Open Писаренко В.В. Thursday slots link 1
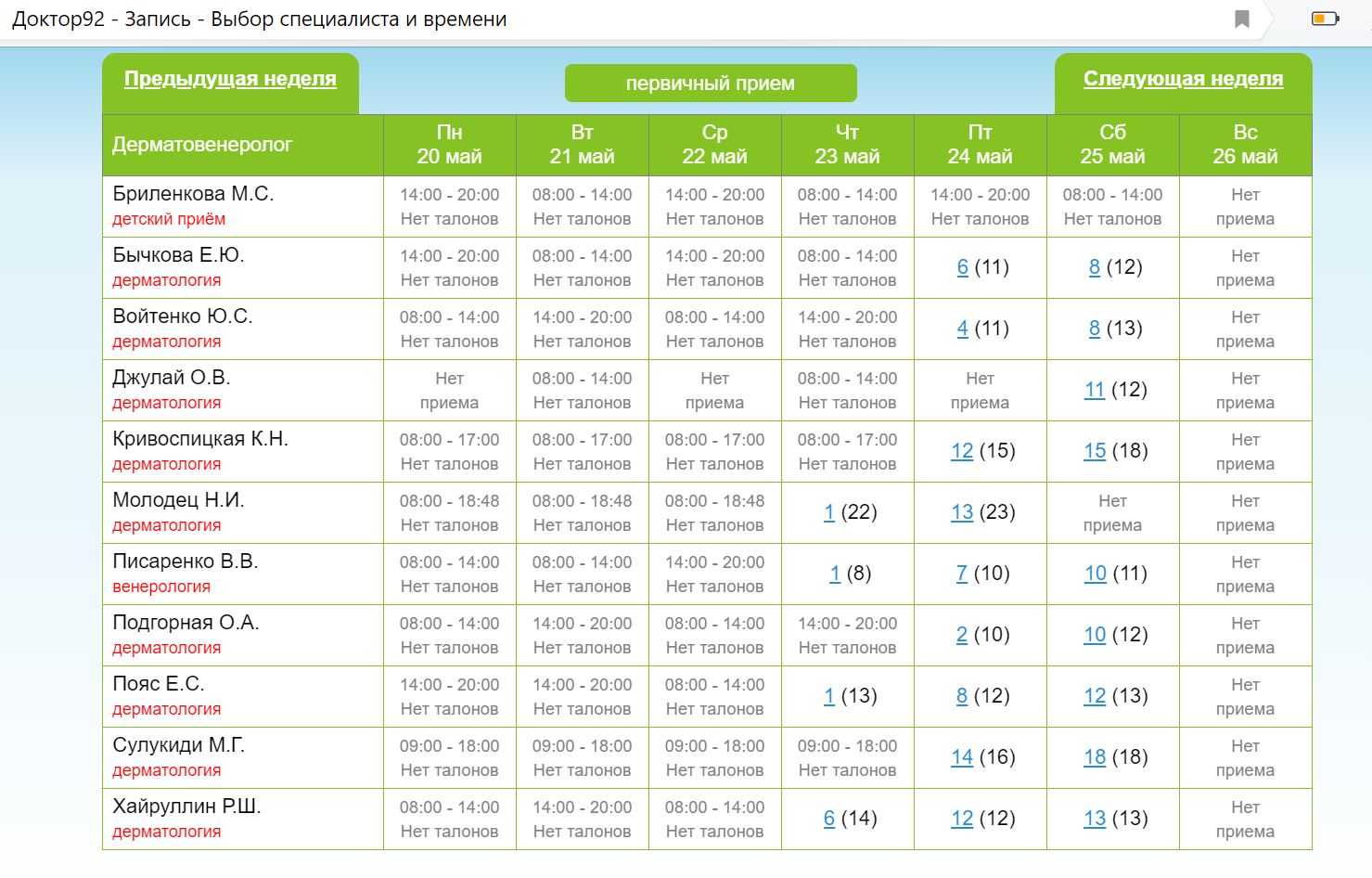 [x=835, y=574]
